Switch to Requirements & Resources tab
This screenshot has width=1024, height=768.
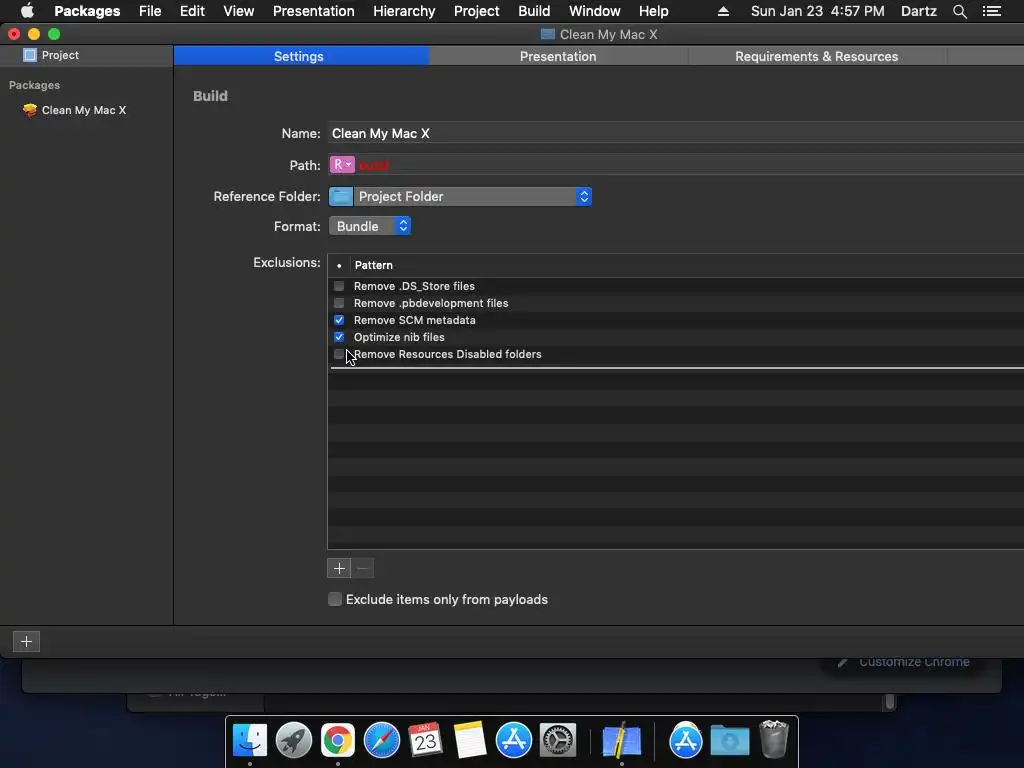[x=816, y=56]
